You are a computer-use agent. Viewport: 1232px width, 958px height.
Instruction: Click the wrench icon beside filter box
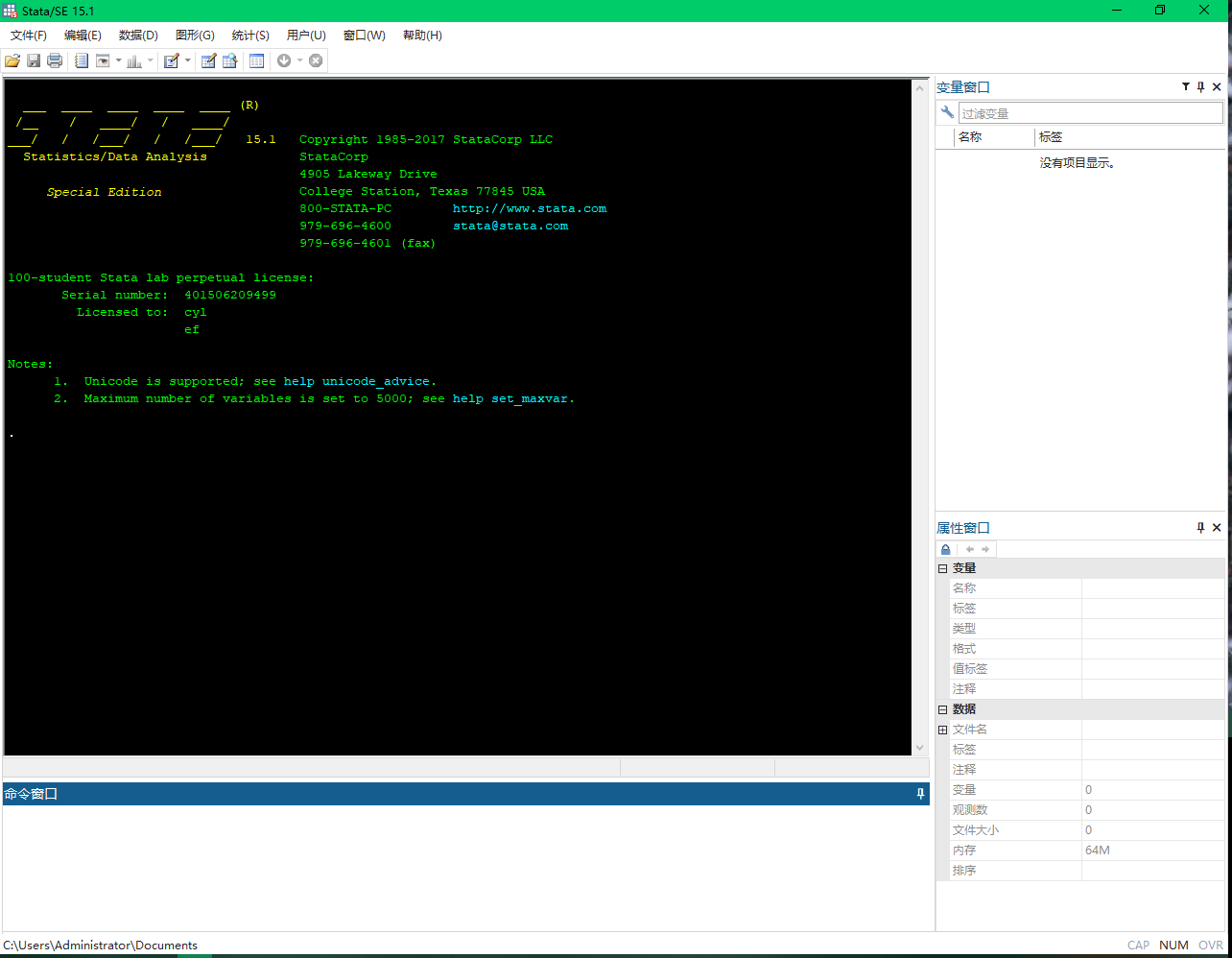point(948,113)
